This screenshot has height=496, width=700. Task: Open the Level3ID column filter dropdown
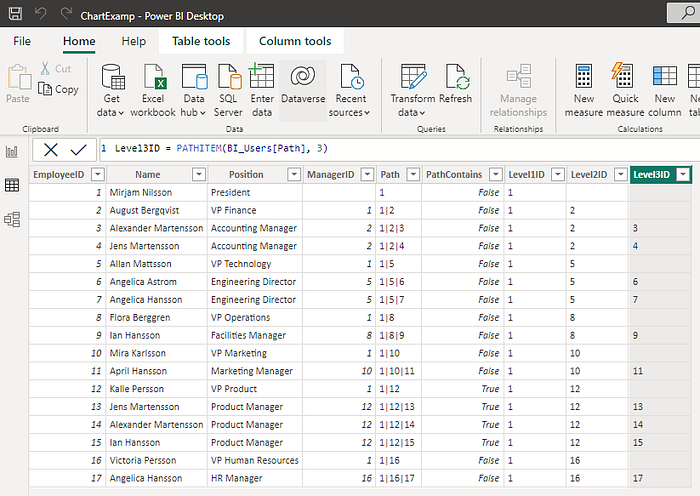683,174
